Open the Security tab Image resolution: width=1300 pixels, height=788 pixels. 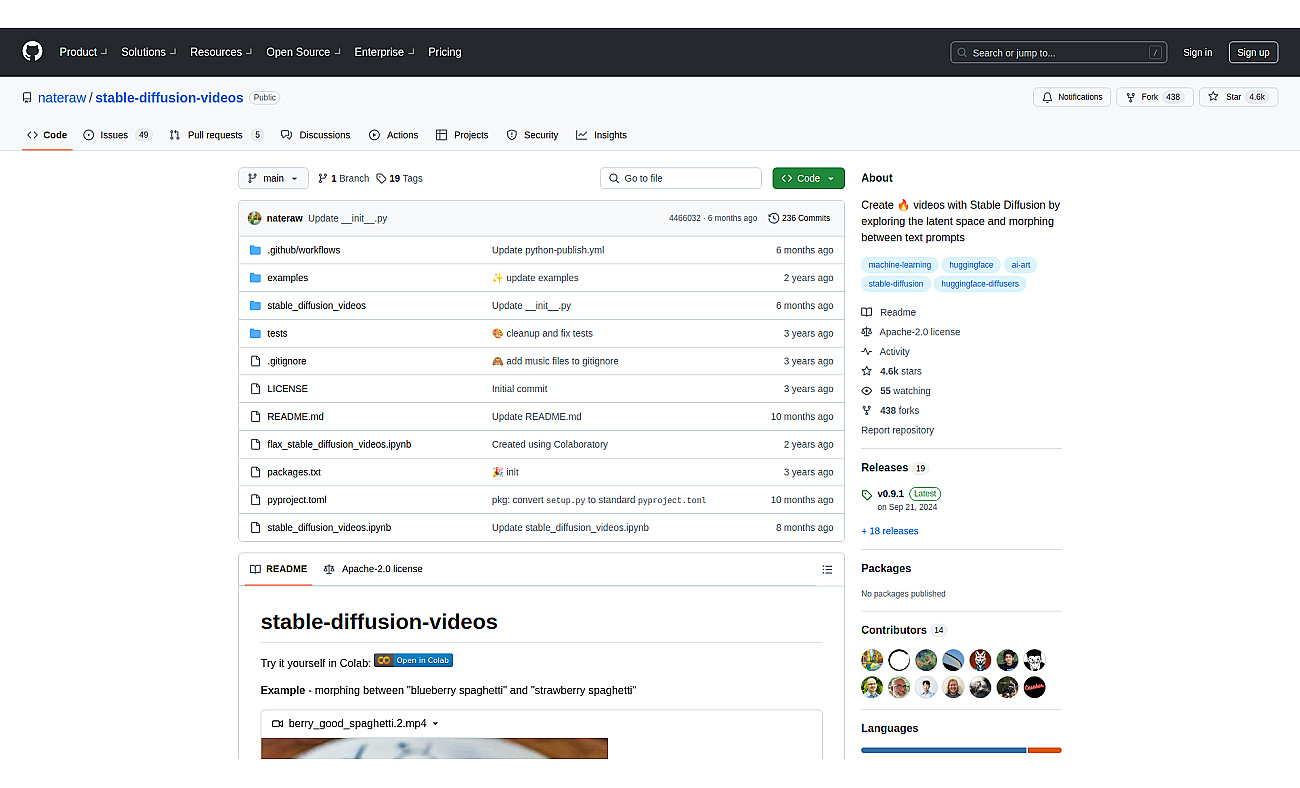(x=532, y=135)
